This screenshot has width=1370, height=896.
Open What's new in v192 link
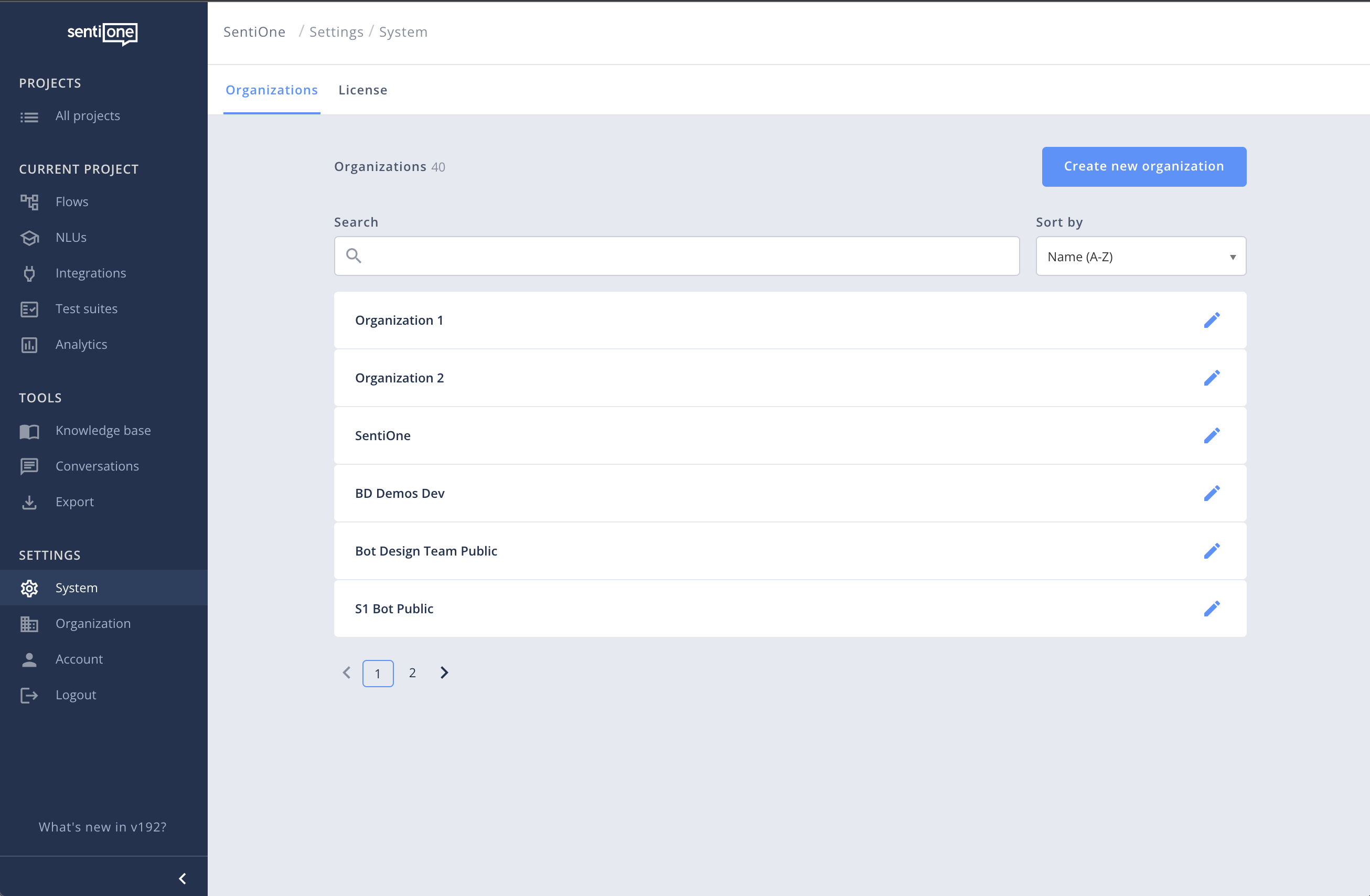tap(102, 827)
